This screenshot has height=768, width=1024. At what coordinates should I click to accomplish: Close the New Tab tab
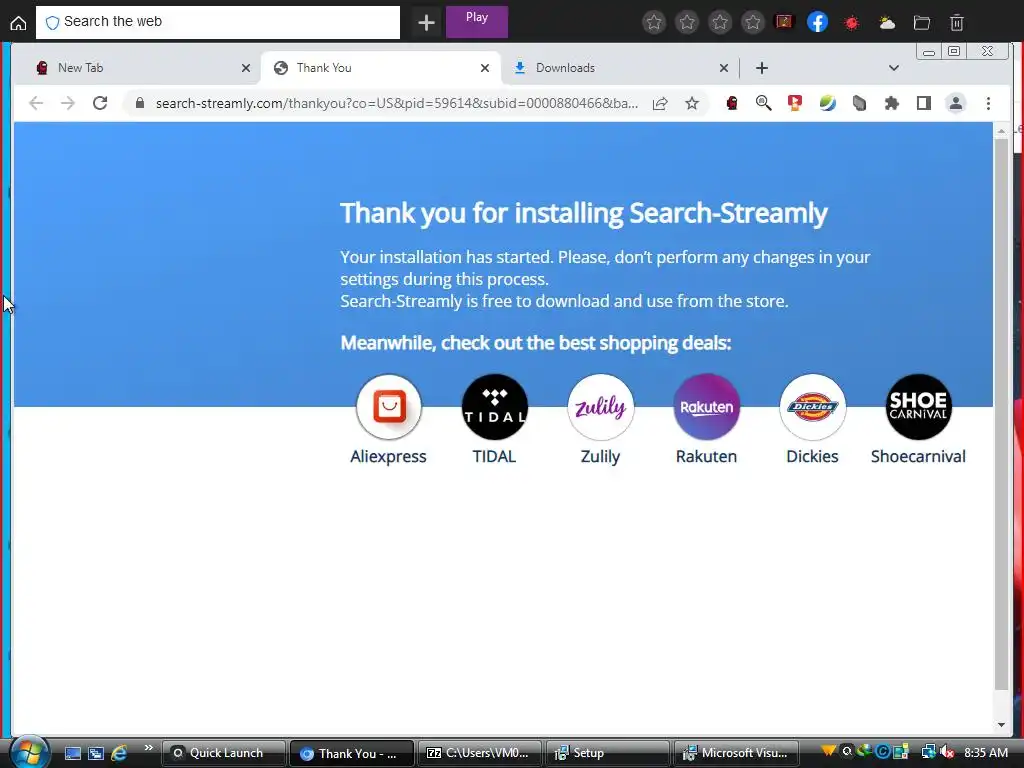[246, 68]
